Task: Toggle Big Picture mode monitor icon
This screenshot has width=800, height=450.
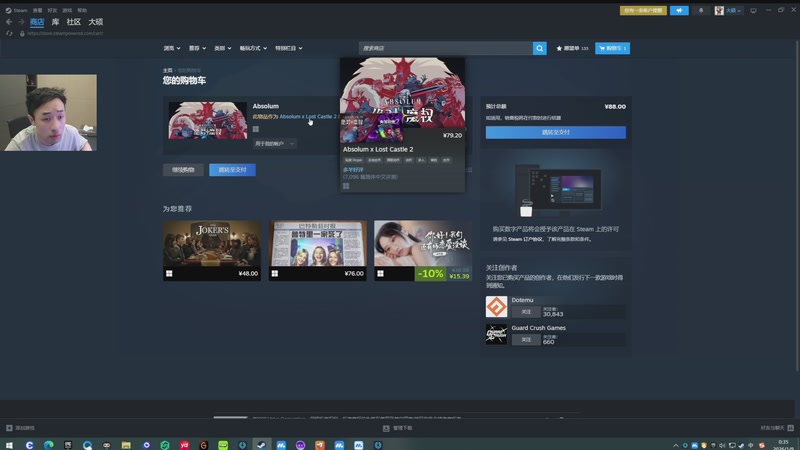Action: pyautogui.click(x=753, y=10)
